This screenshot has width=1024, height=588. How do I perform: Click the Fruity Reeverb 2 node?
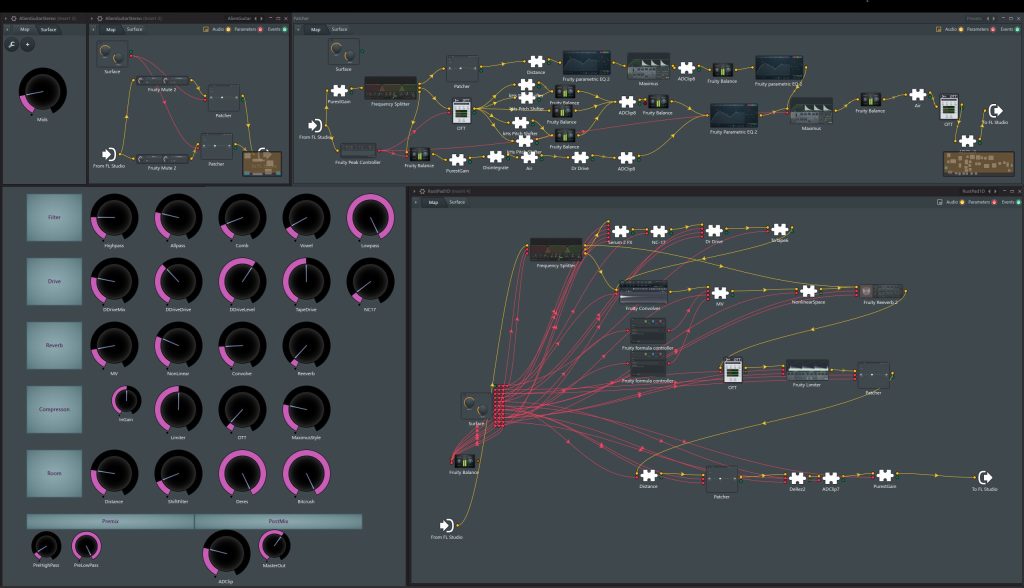coord(880,291)
